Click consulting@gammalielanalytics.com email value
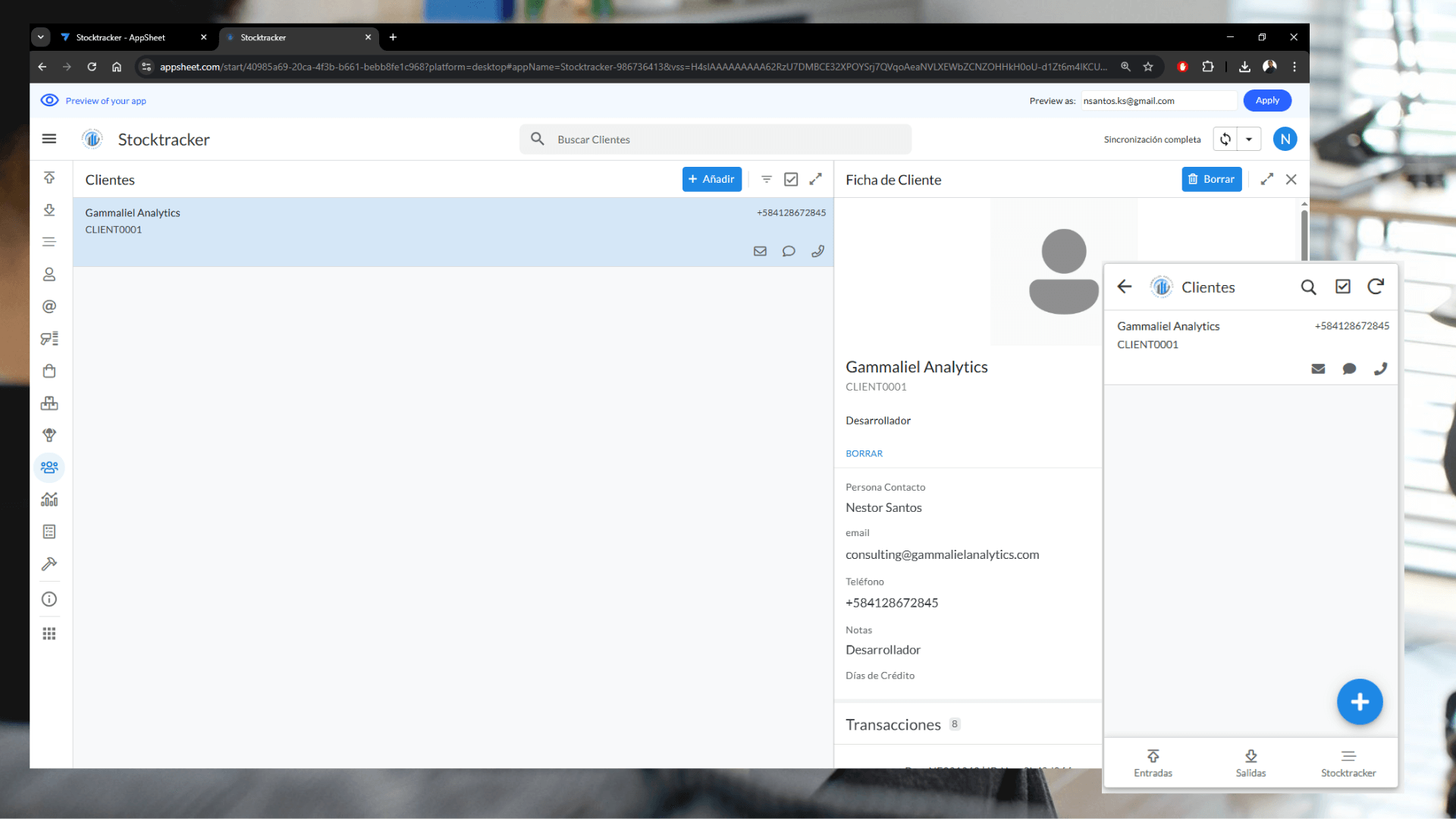 [x=942, y=555]
